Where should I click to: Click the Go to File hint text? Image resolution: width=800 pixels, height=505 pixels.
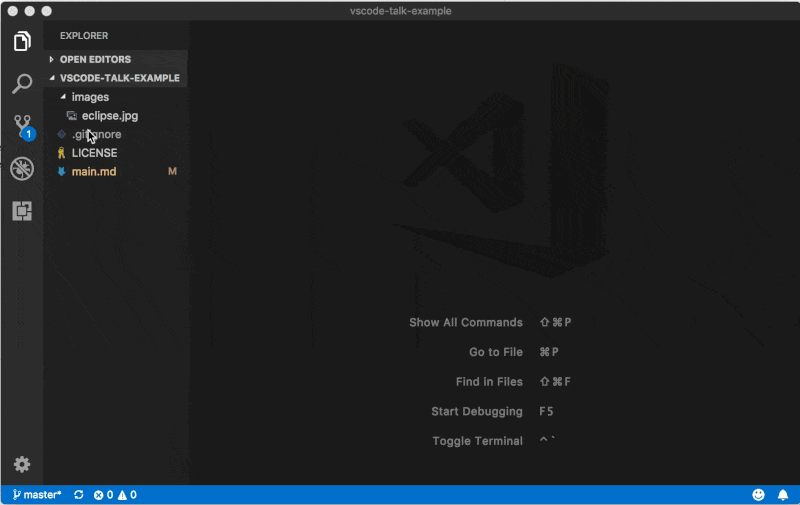496,352
